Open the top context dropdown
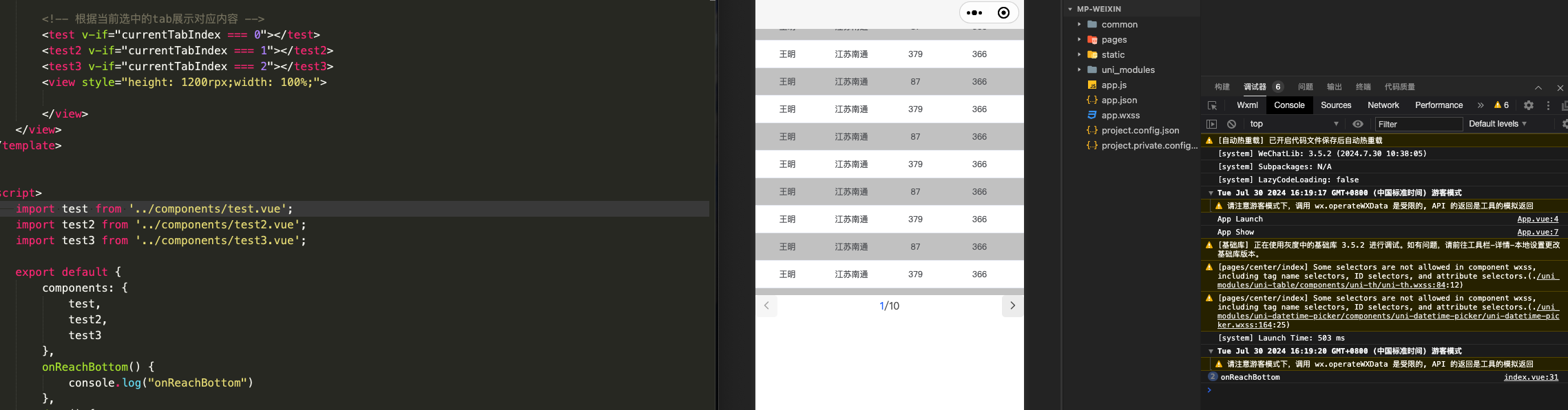Viewport: 1568px width, 410px height. pos(1295,124)
